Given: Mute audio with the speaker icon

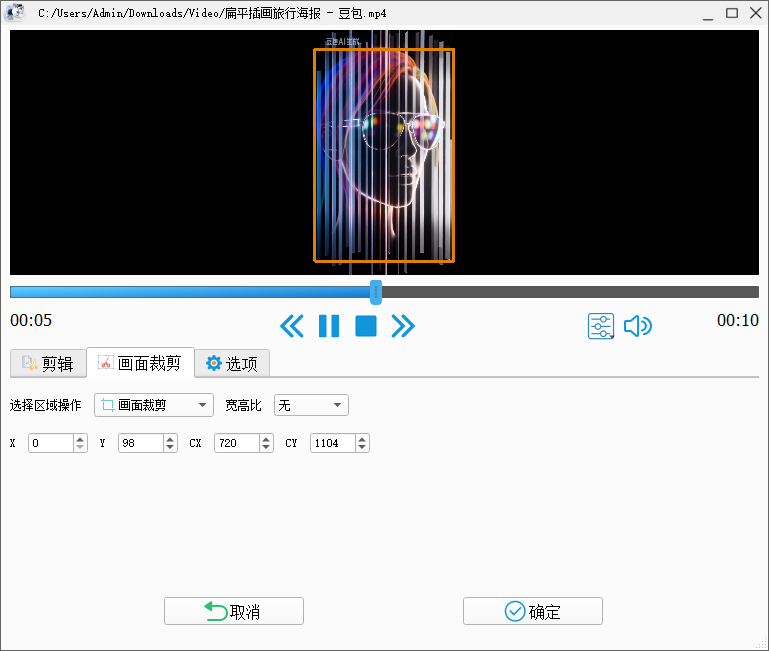Looking at the screenshot, I should 637,326.
